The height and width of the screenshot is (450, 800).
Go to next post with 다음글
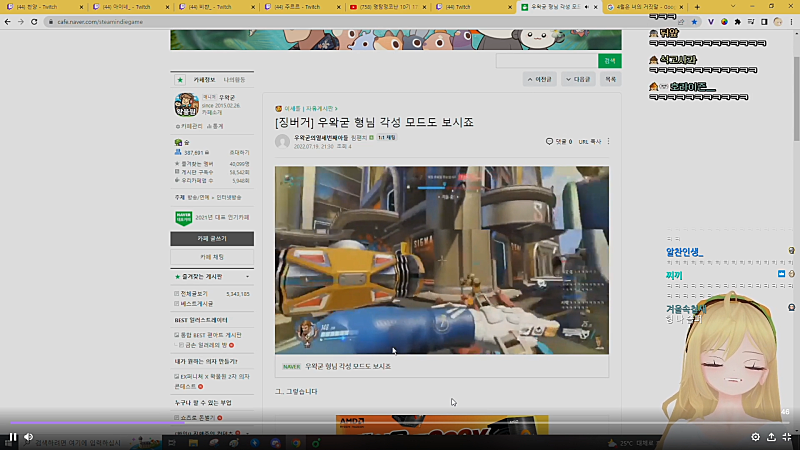click(579, 79)
